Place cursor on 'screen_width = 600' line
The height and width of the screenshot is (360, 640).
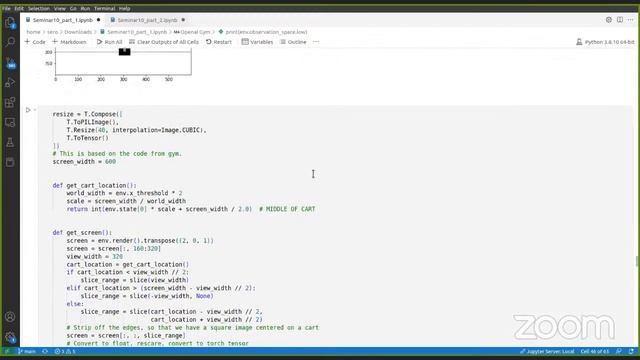pos(84,162)
